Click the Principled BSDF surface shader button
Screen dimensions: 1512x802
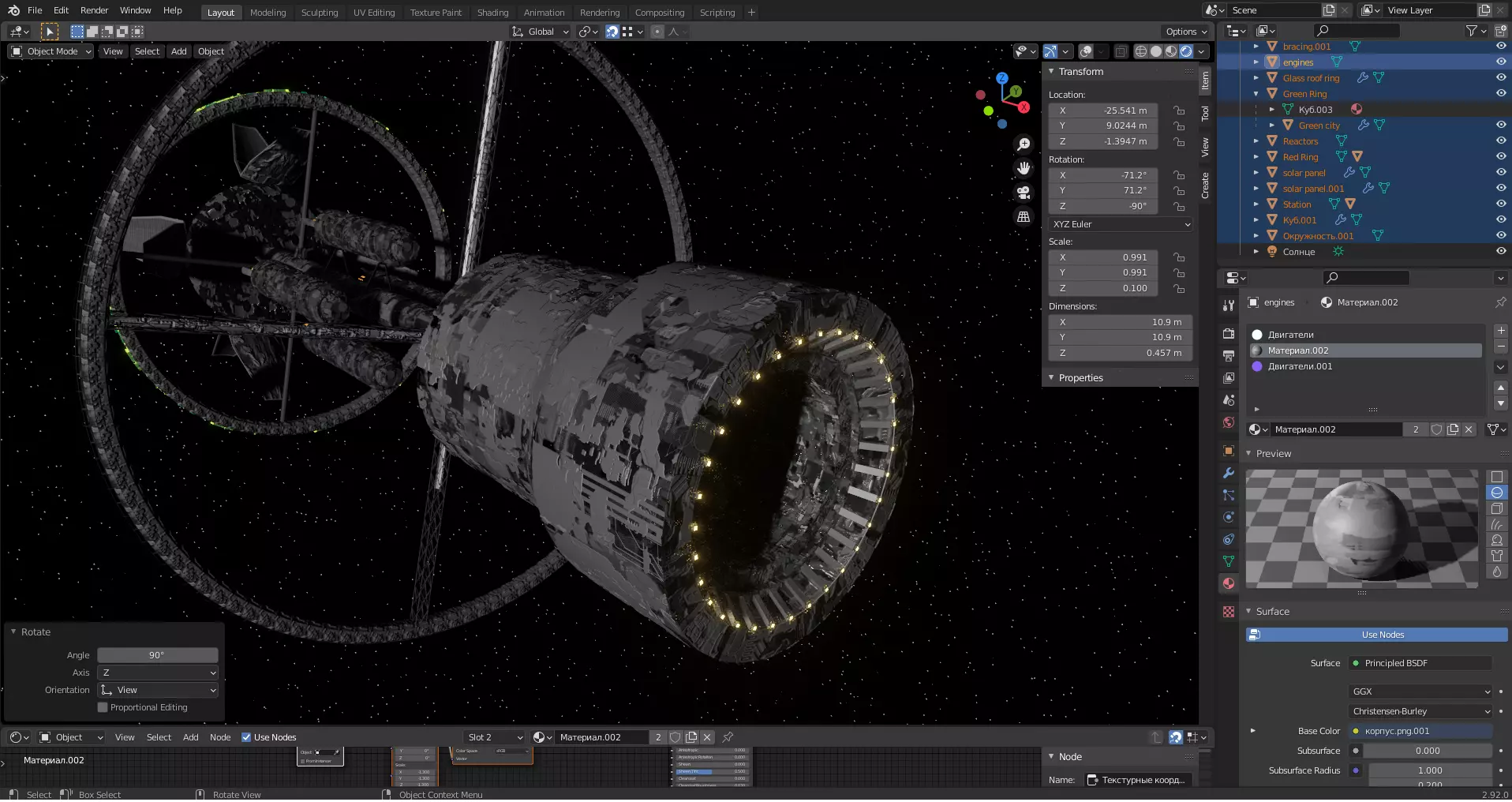[x=1420, y=664]
